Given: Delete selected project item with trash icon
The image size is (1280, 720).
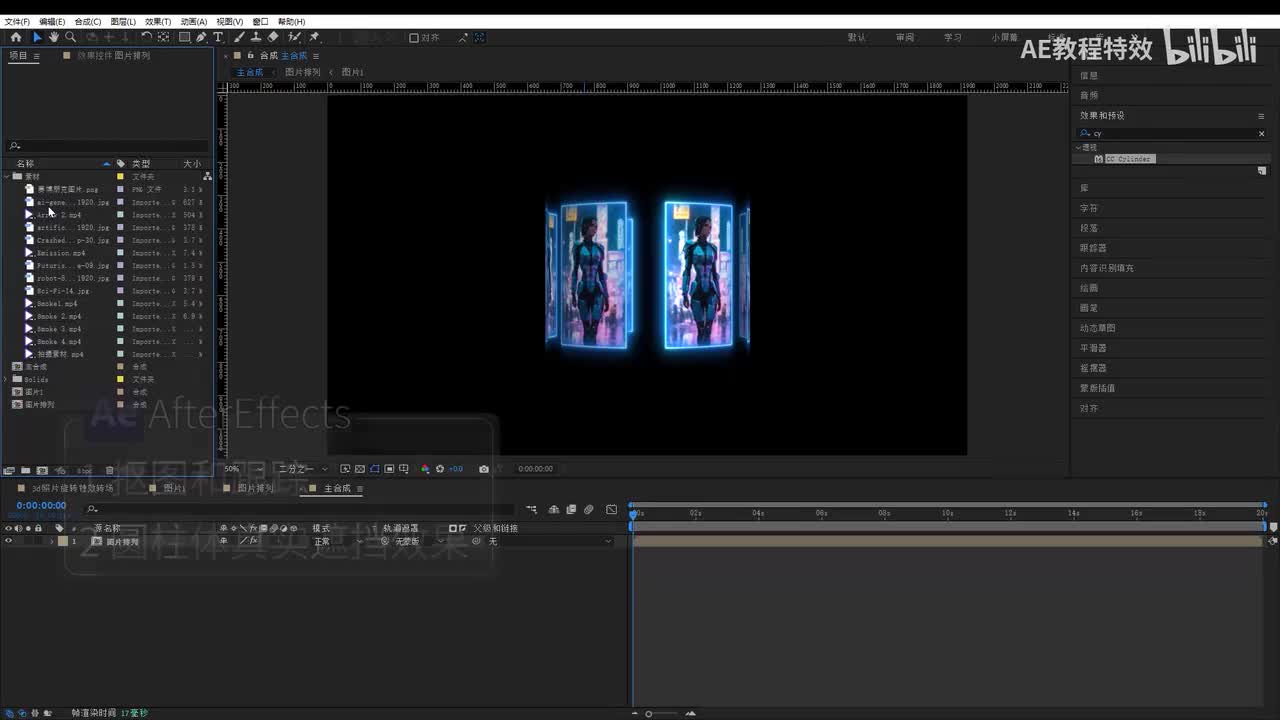Looking at the screenshot, I should [x=110, y=470].
